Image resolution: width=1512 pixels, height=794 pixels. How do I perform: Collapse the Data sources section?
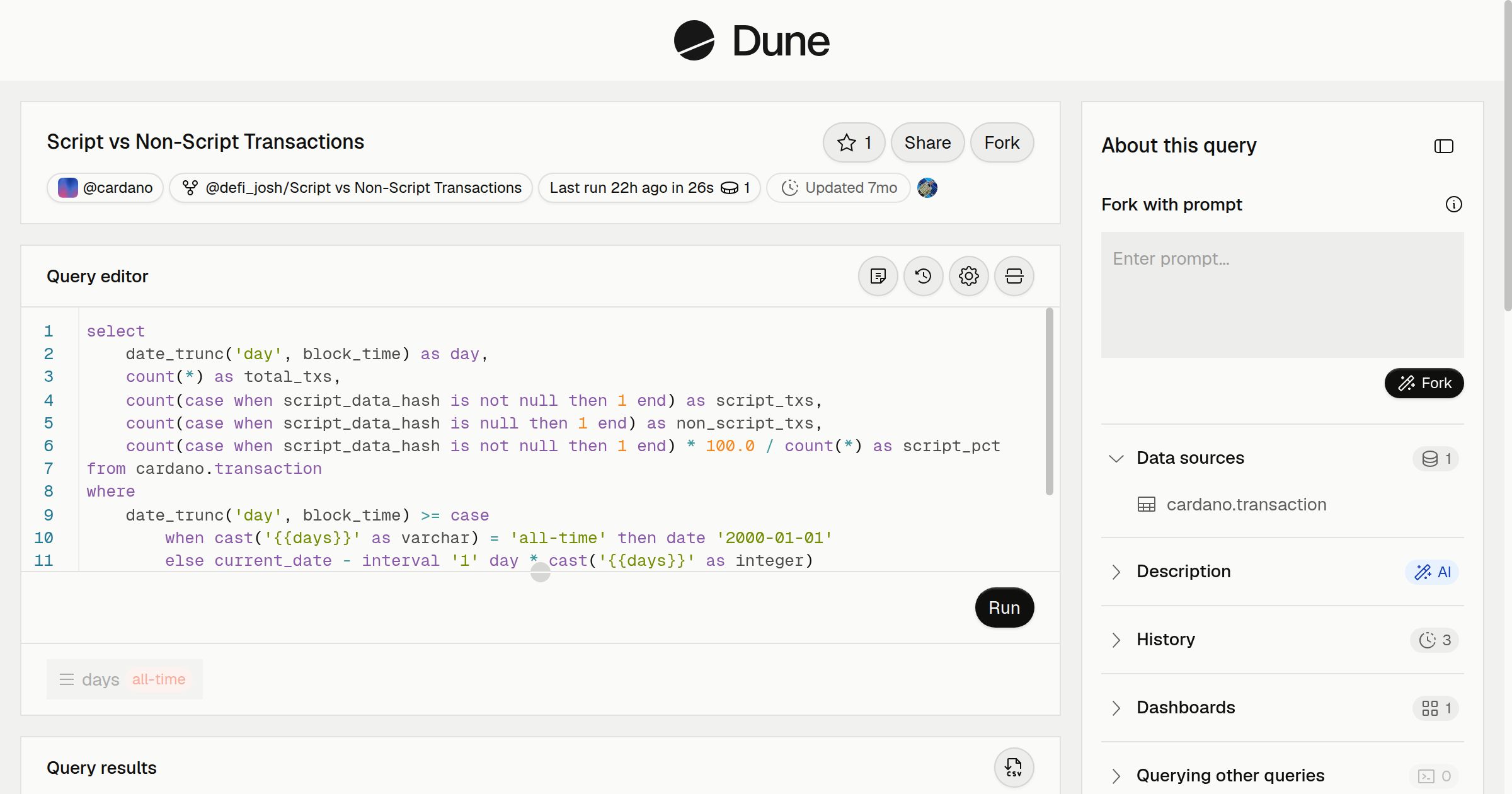click(x=1116, y=458)
